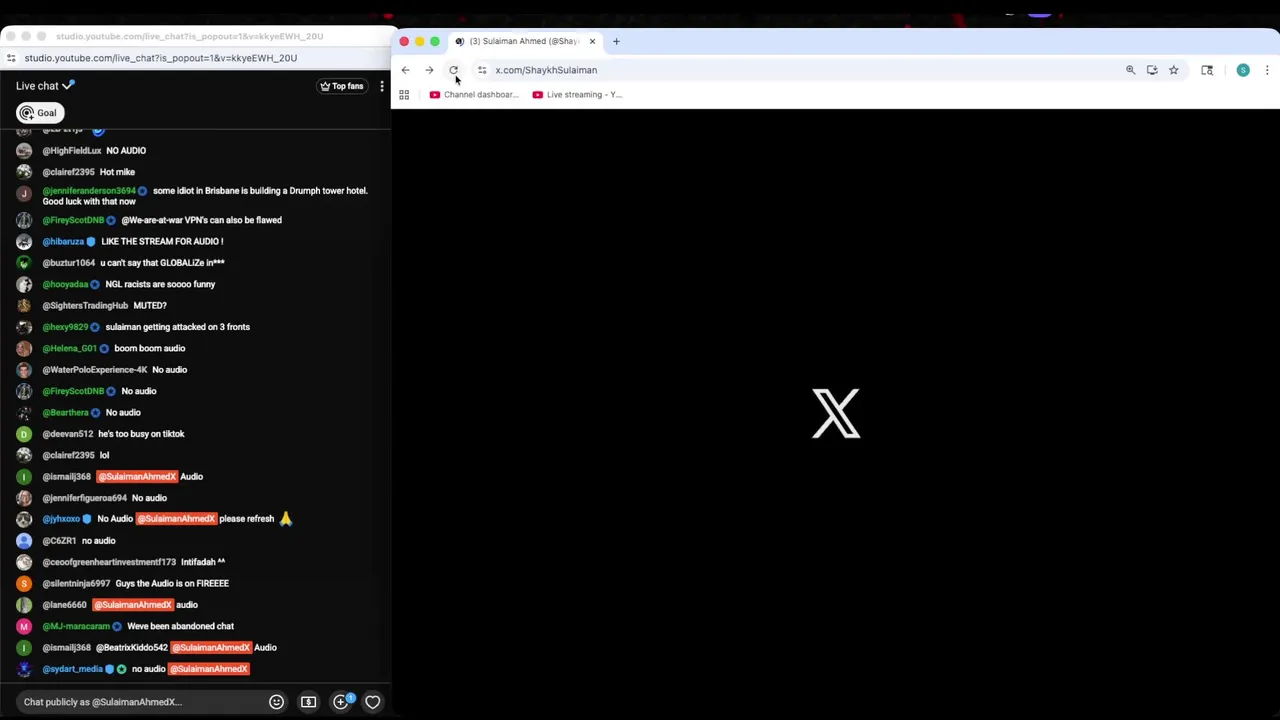Click the Top fans button

coord(341,86)
